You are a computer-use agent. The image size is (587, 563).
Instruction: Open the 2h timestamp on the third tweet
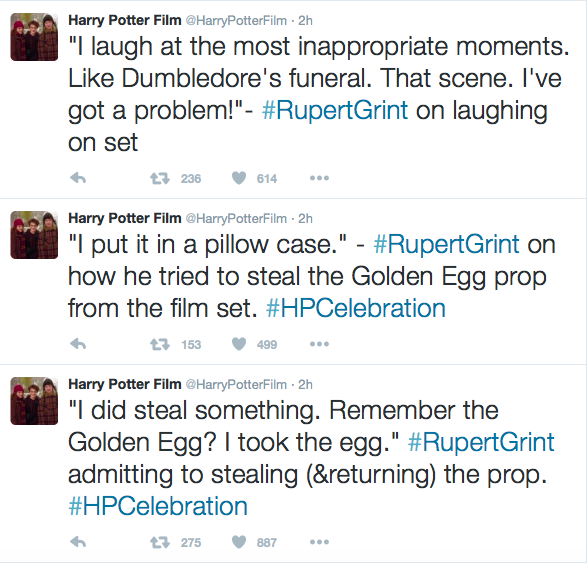pyautogui.click(x=305, y=384)
